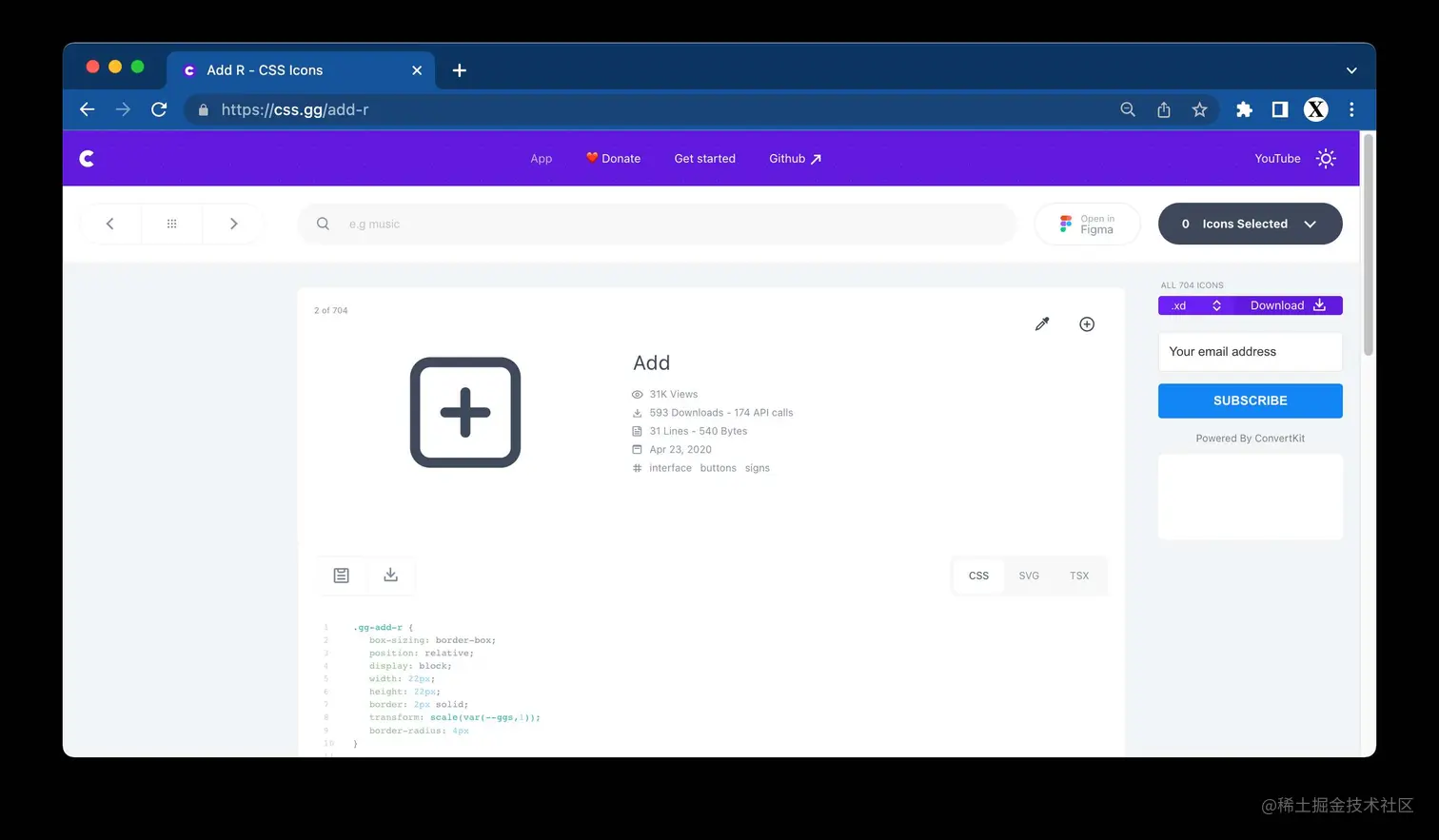Toggle light/dark mode with sun icon

tap(1326, 159)
